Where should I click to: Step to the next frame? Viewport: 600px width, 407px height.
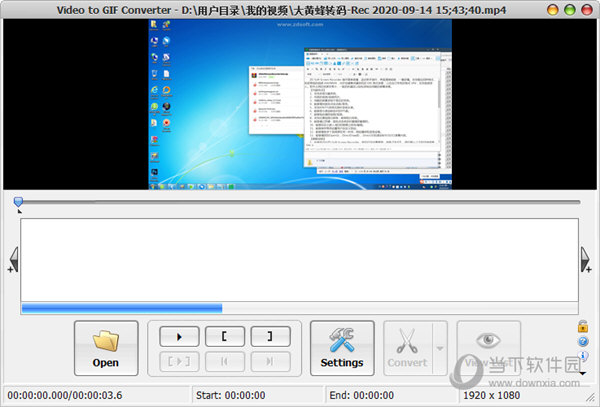coord(270,361)
